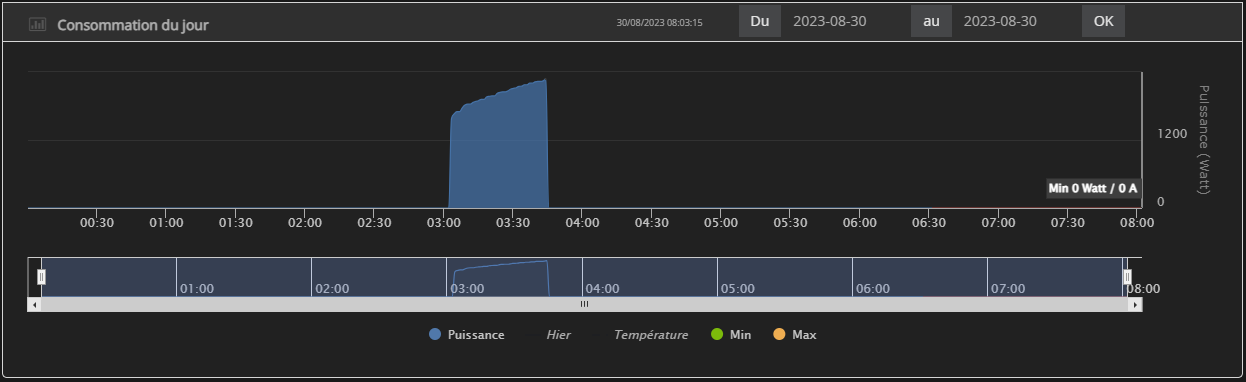Click the left navigator range handle
Viewport: 1246px width, 382px height.
click(41, 277)
